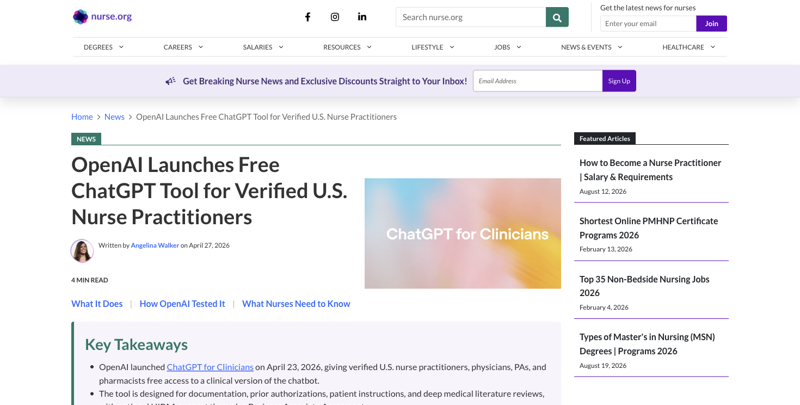The image size is (800, 405).
Task: Open Shortest Online PMHNP Certificate Programs article
Action: pyautogui.click(x=648, y=228)
